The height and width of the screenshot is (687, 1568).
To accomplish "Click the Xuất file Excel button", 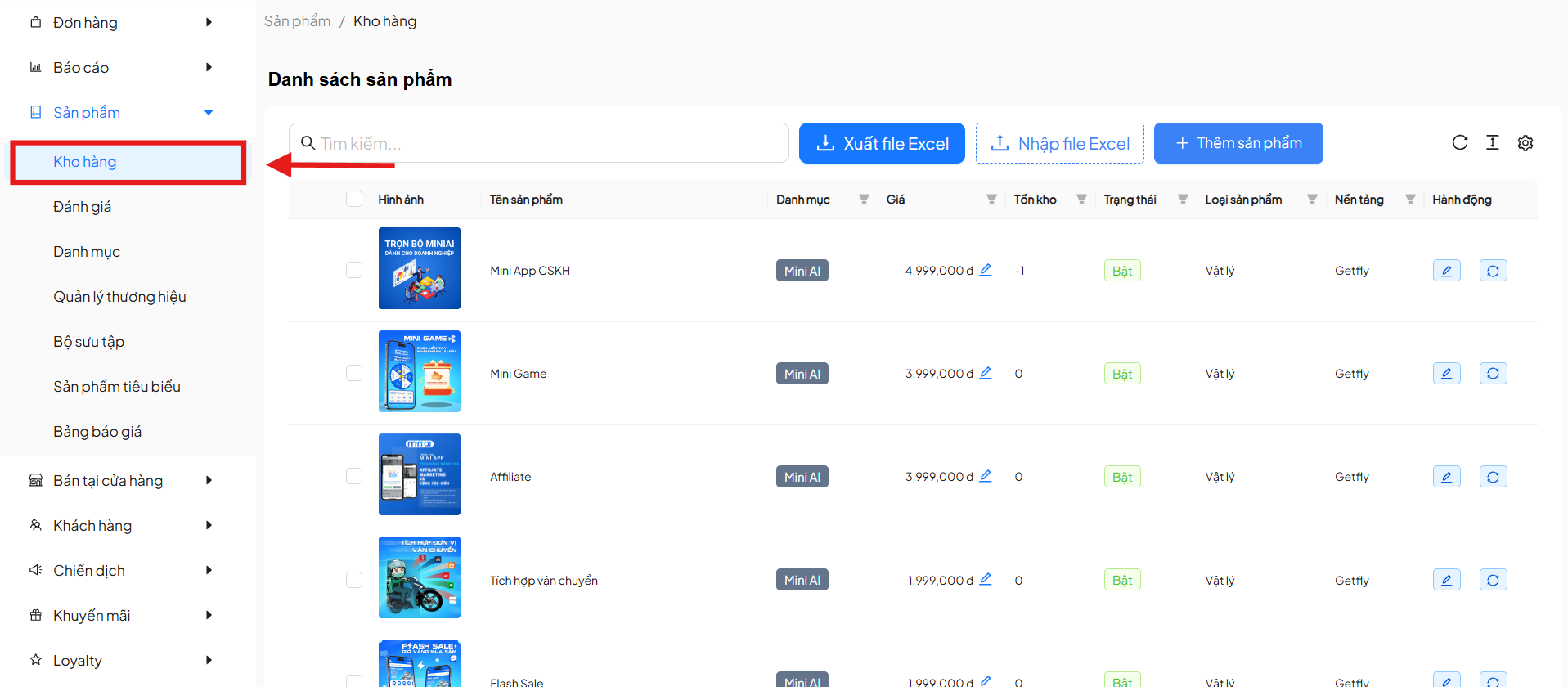I will pos(882,143).
